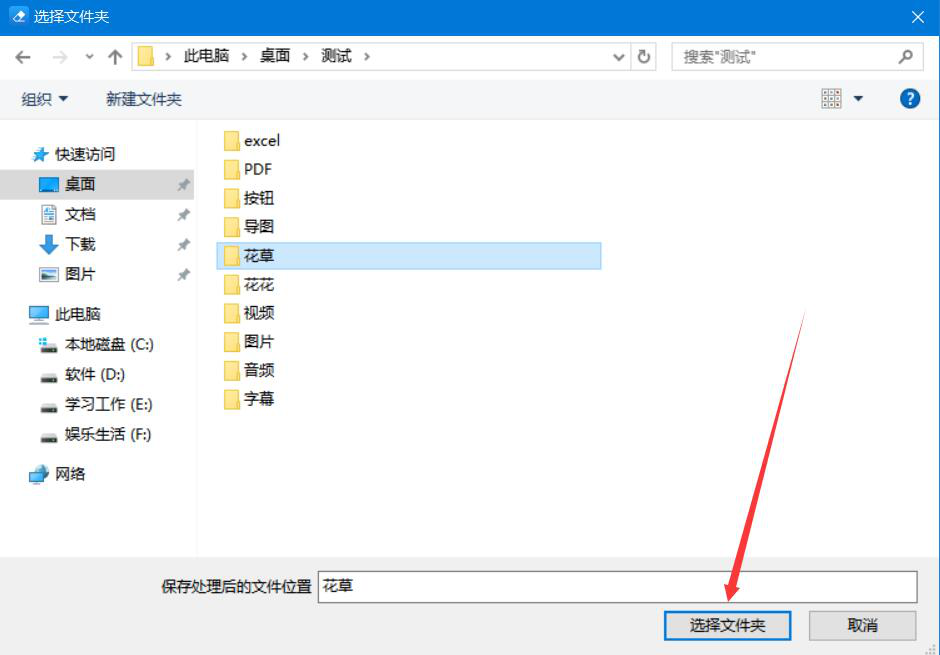The width and height of the screenshot is (940, 655).
Task: Expand chevron after 测试 in breadcrumb
Action: click(366, 56)
